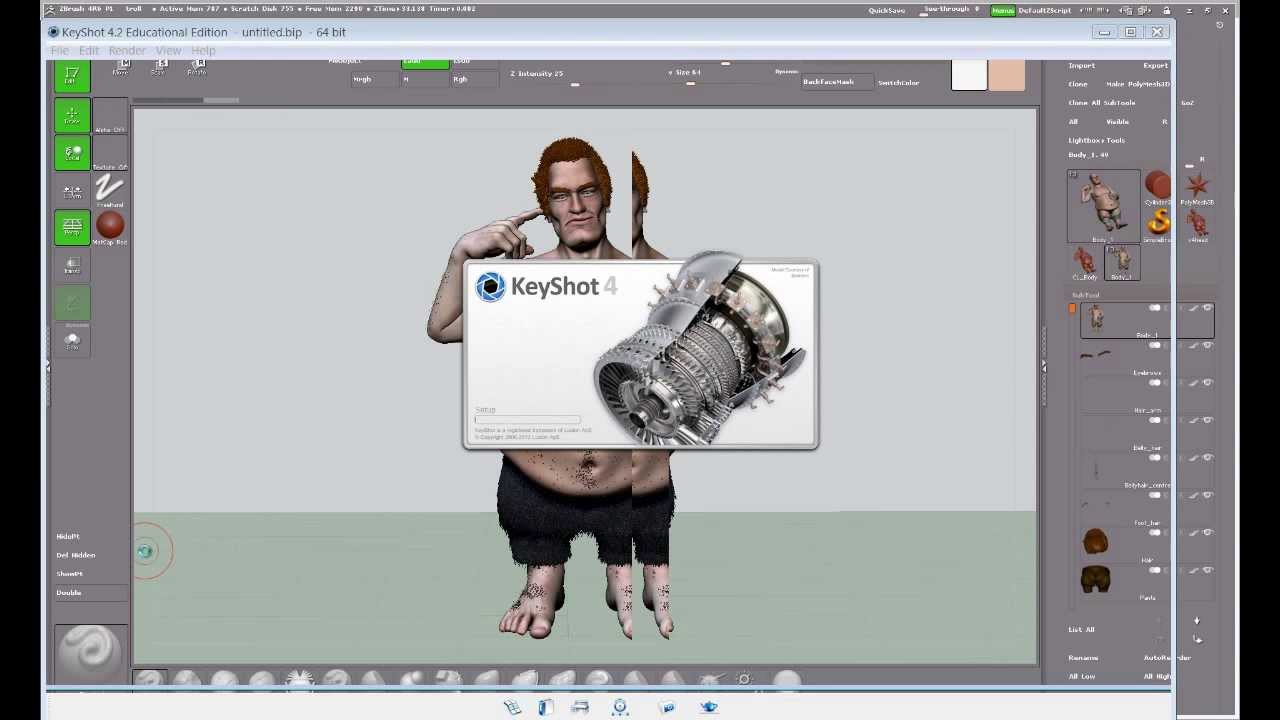1280x720 pixels.
Task: Toggle Eyebrows subtool eye visibility
Action: (1207, 345)
